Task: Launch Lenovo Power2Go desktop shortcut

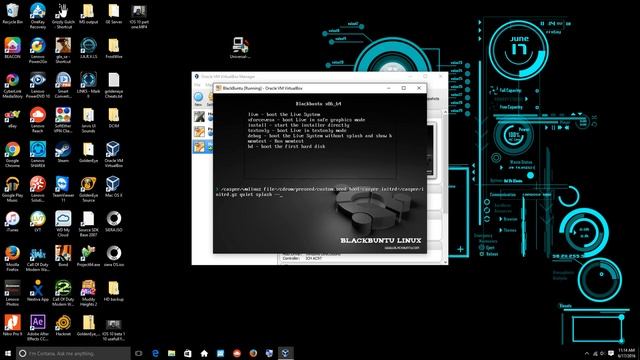Action: 38,51
